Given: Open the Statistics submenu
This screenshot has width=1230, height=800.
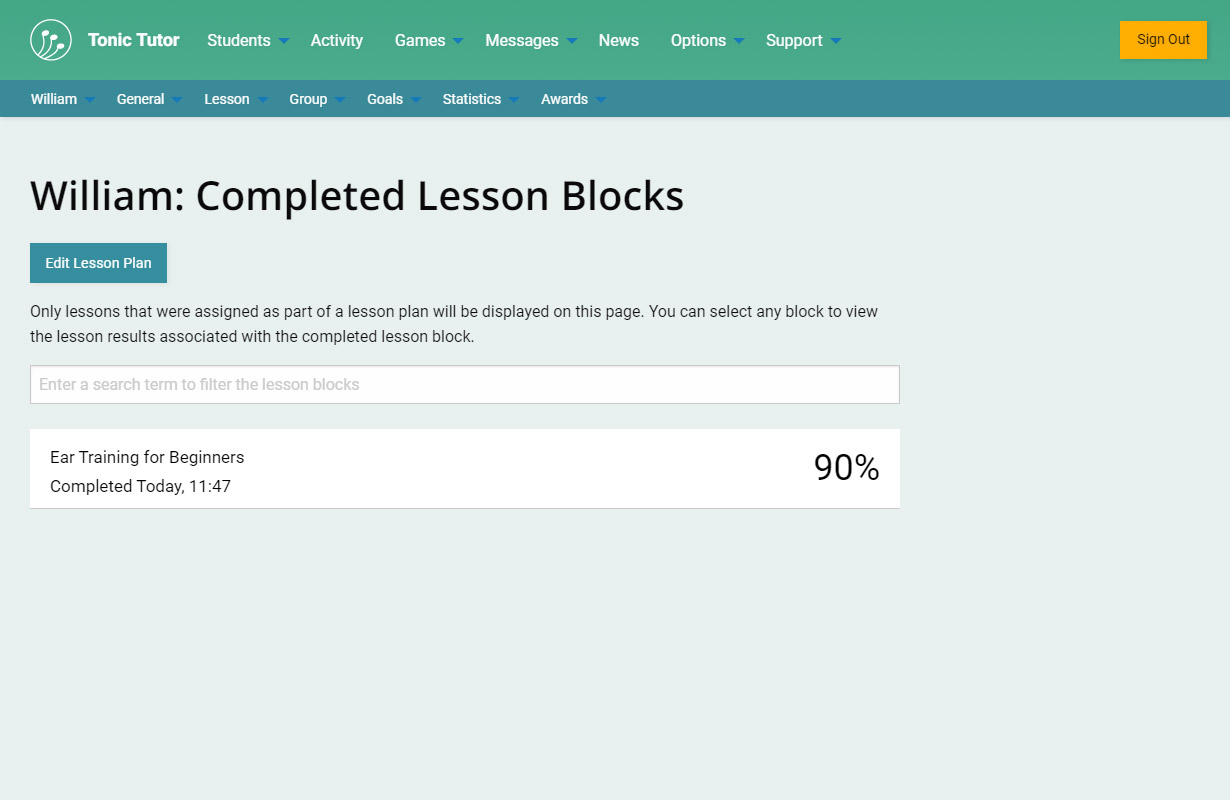Looking at the screenshot, I should coord(480,99).
